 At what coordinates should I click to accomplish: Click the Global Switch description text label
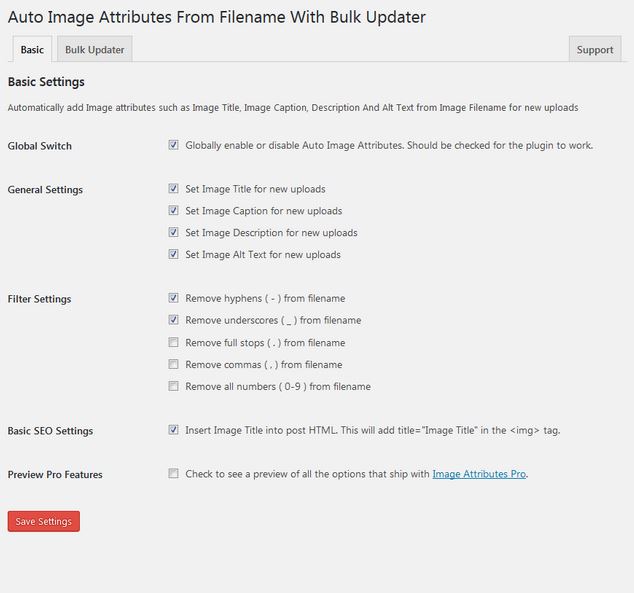click(x=389, y=146)
